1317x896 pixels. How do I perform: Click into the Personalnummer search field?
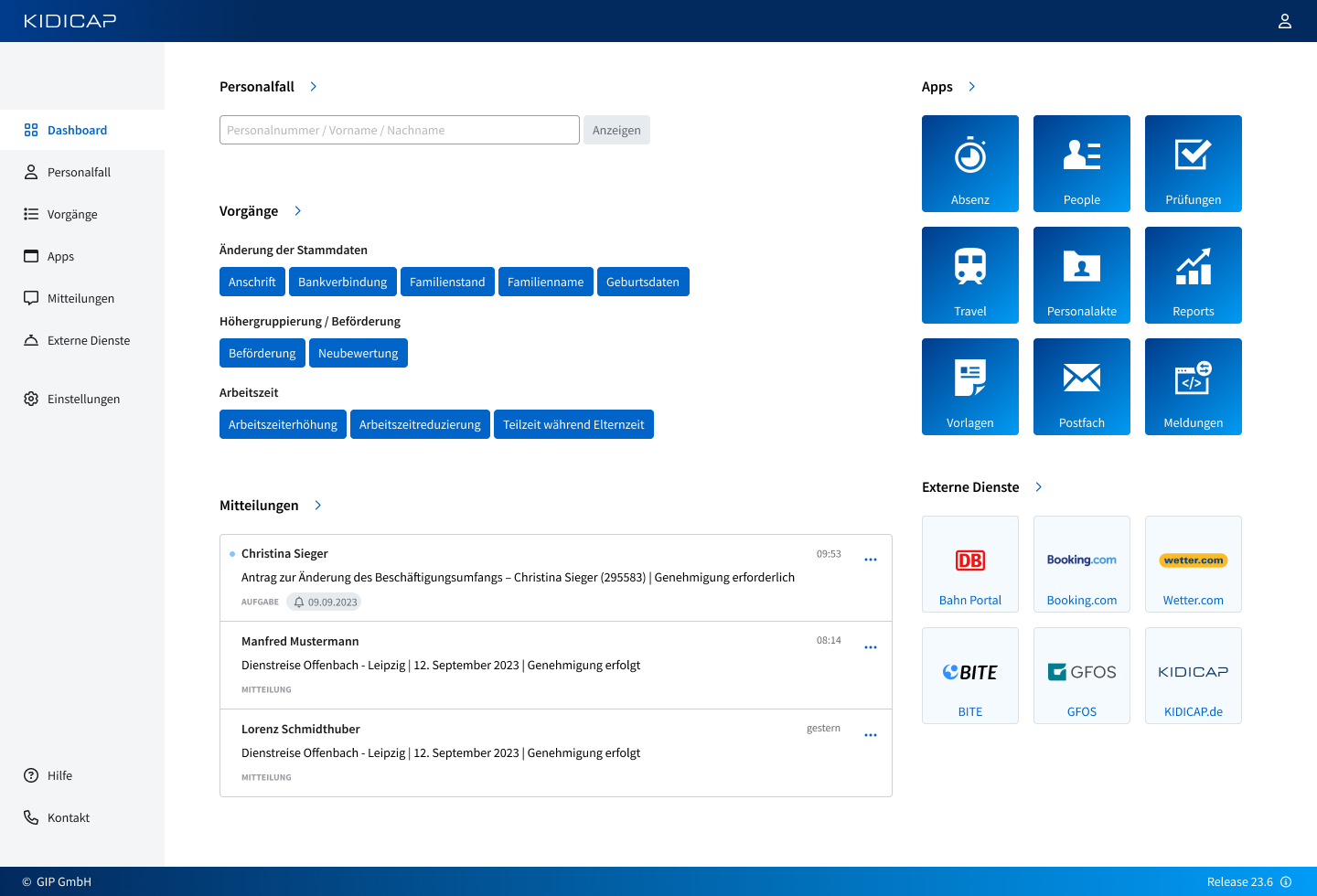[399, 130]
